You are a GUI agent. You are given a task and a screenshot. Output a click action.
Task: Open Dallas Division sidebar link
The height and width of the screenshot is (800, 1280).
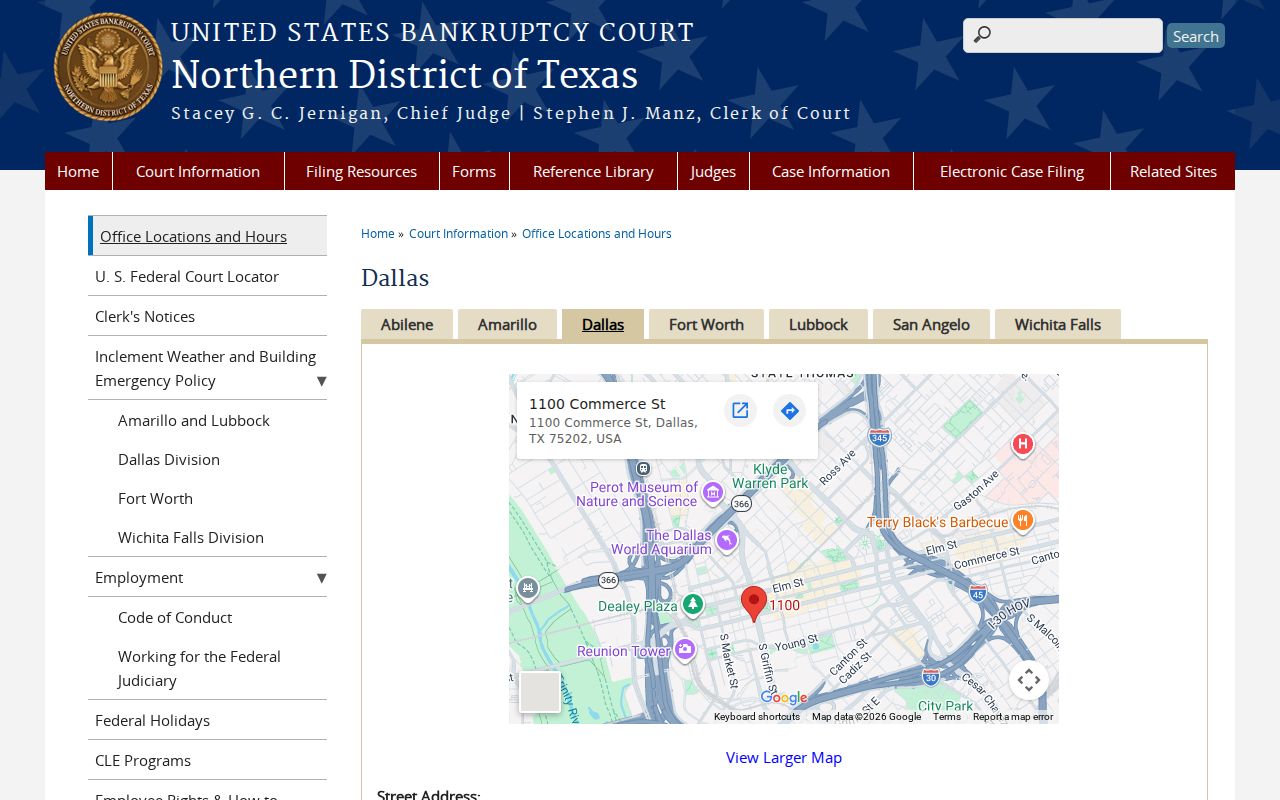(169, 459)
